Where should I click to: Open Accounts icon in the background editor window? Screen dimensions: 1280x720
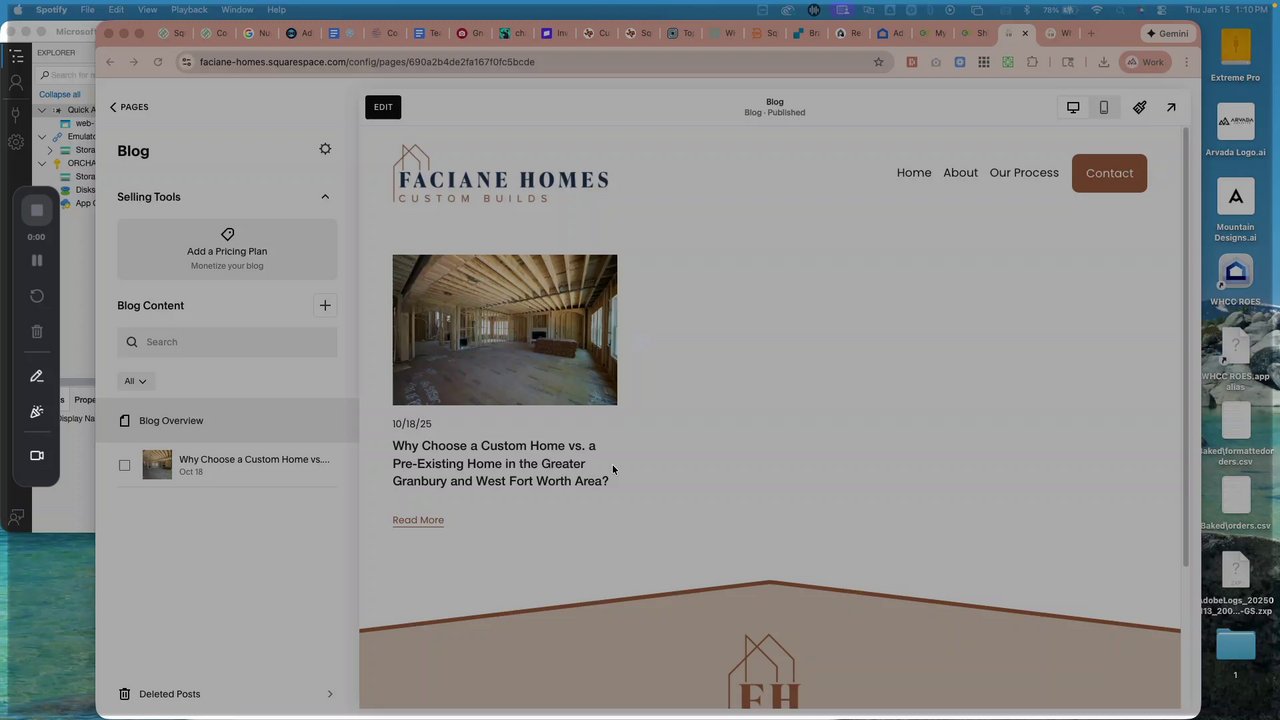(x=16, y=84)
